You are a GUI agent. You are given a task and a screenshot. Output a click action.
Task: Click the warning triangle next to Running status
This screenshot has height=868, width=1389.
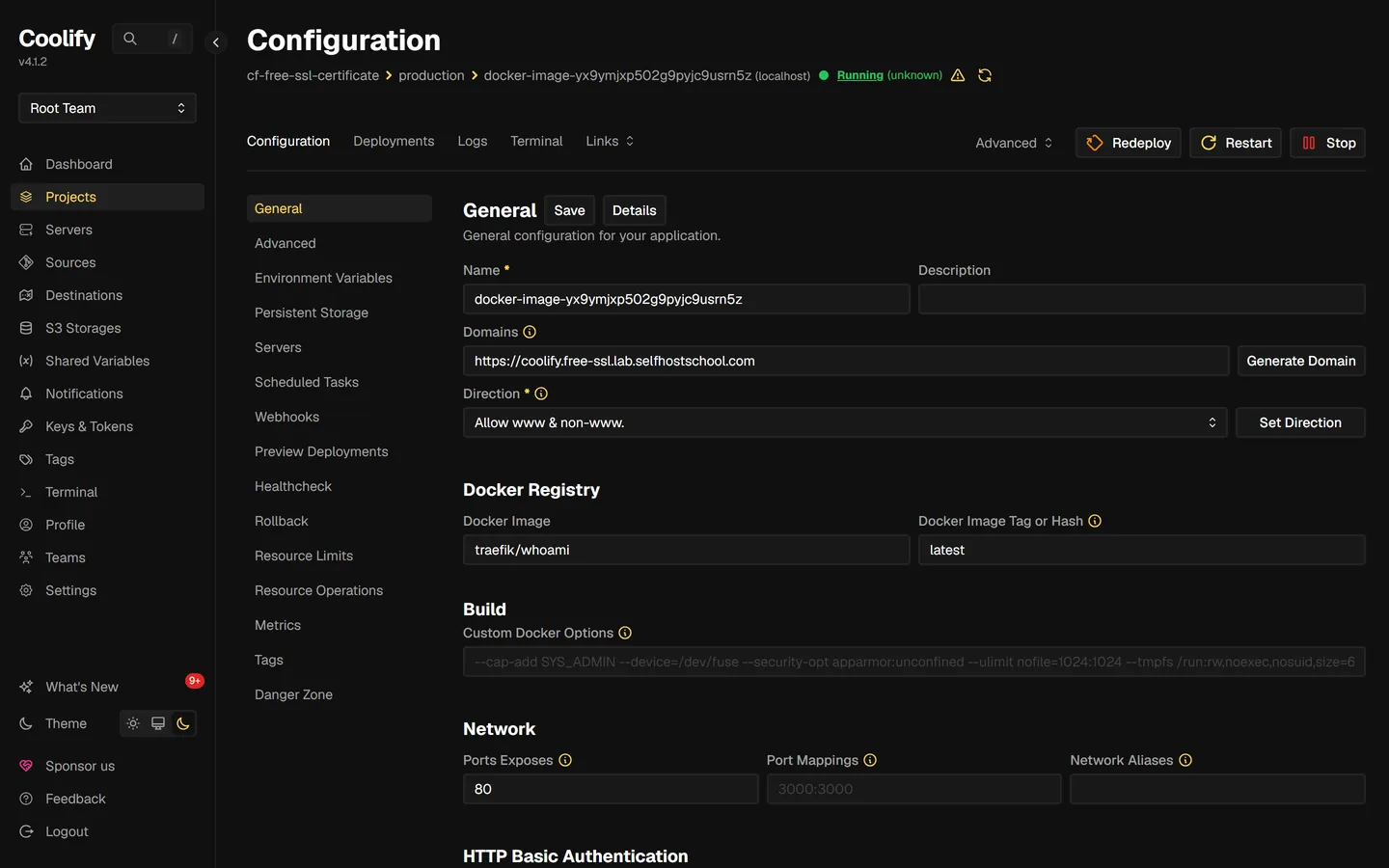point(958,75)
